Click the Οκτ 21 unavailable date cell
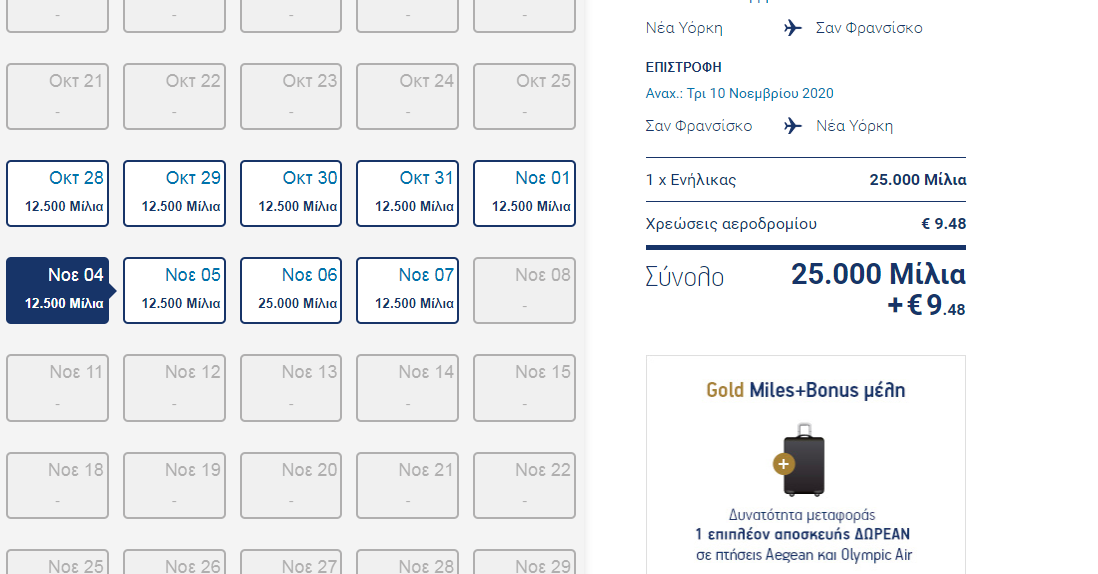 (57, 96)
